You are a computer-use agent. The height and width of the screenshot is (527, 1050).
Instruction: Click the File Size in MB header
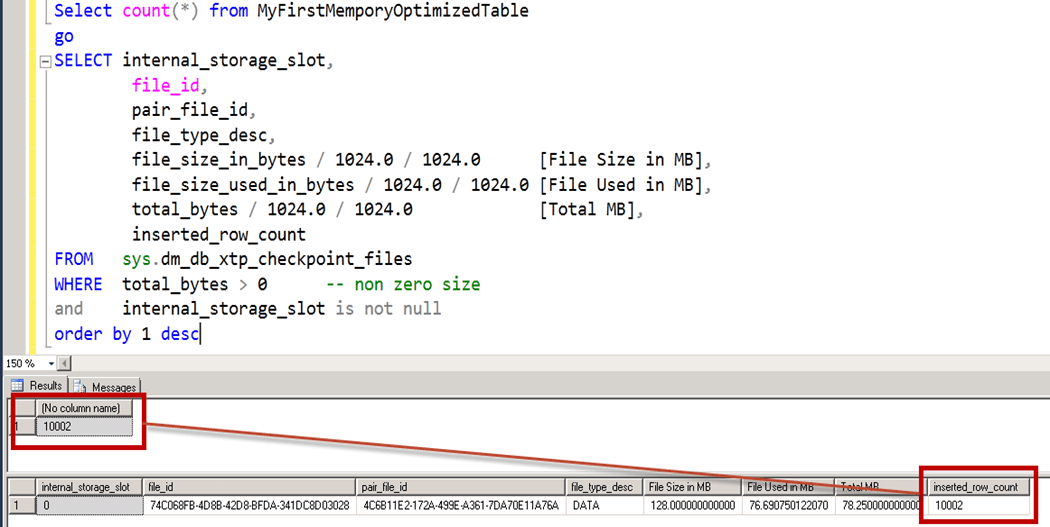pyautogui.click(x=690, y=487)
